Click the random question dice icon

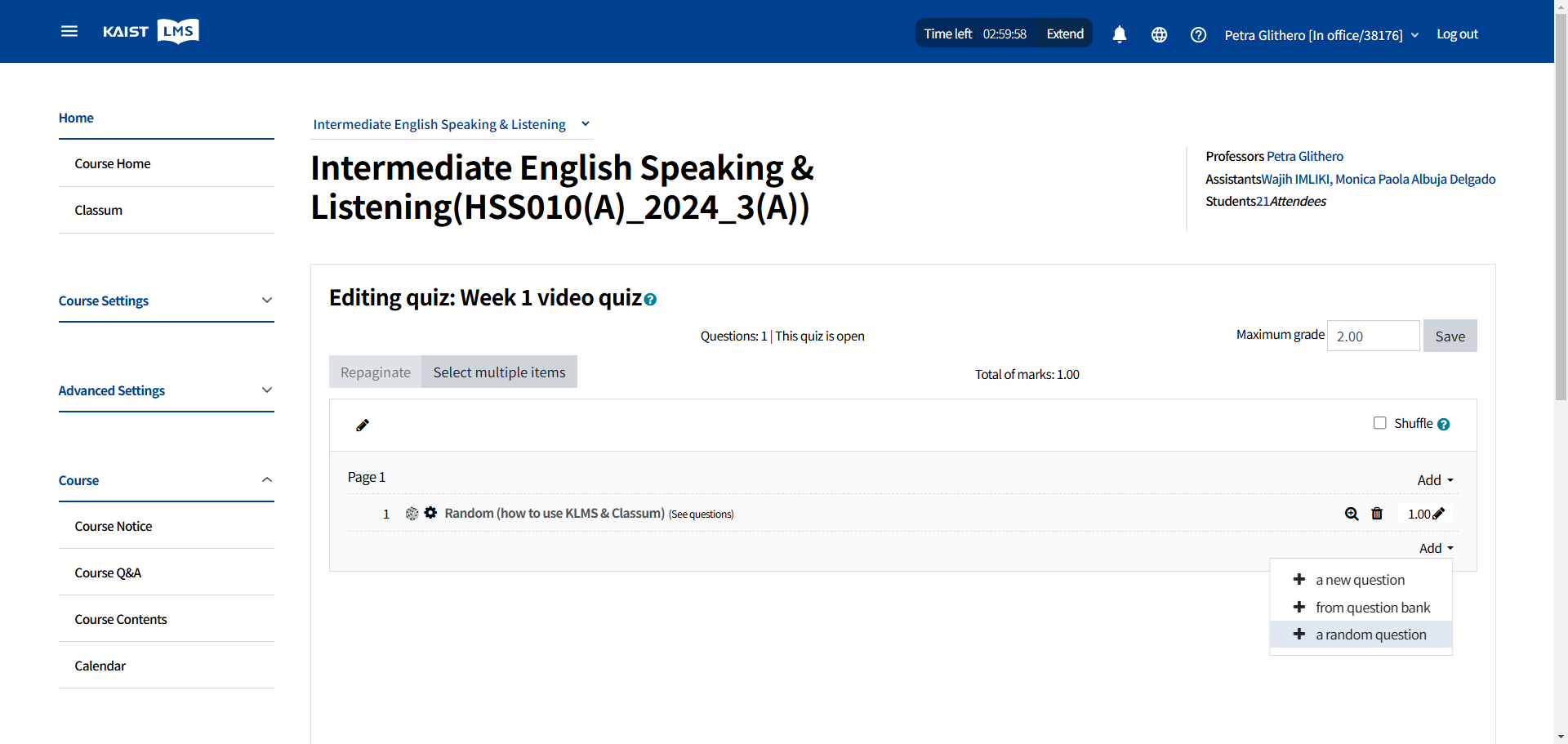tap(412, 513)
